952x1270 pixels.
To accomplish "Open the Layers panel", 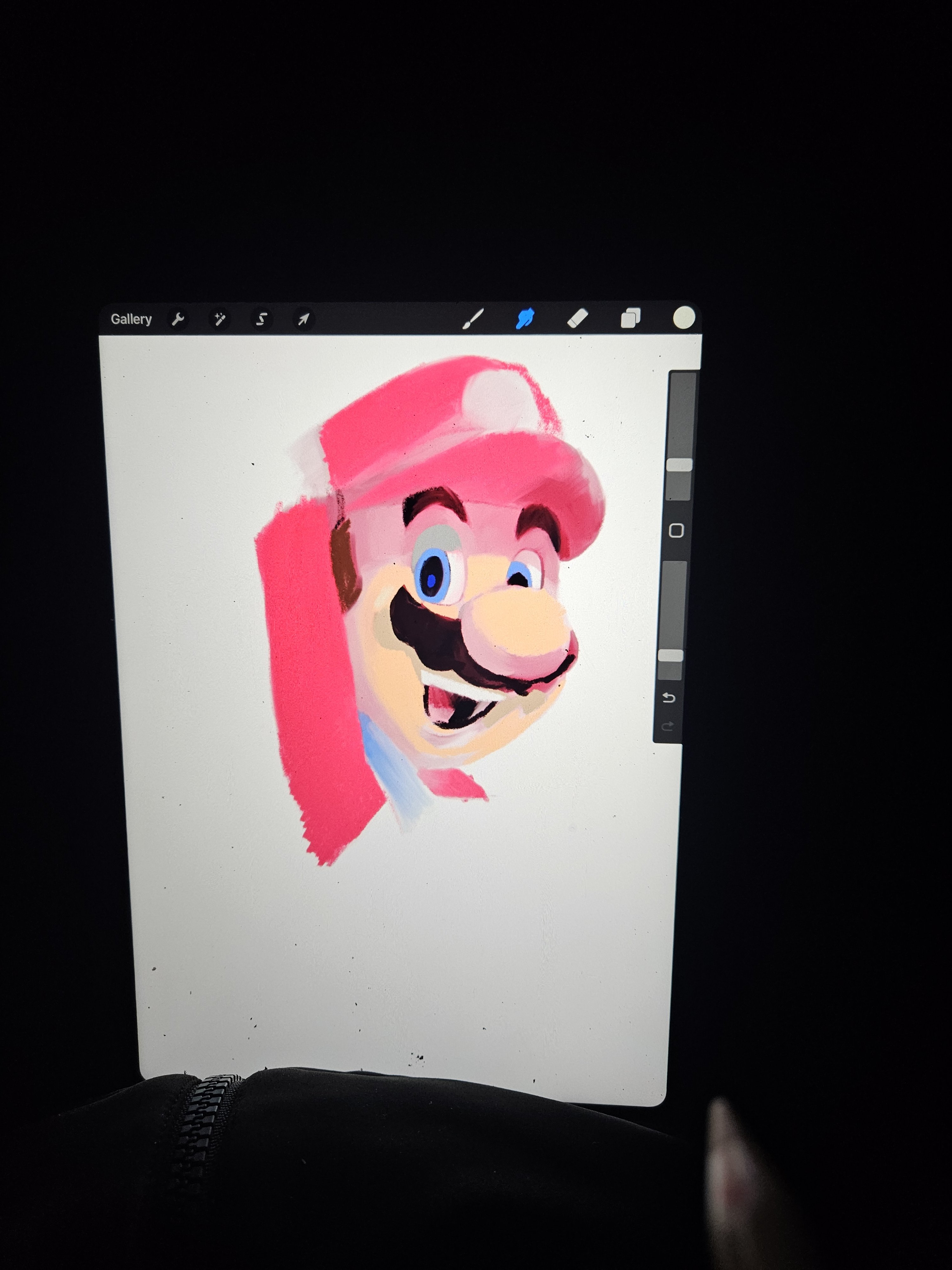I will pyautogui.click(x=631, y=318).
